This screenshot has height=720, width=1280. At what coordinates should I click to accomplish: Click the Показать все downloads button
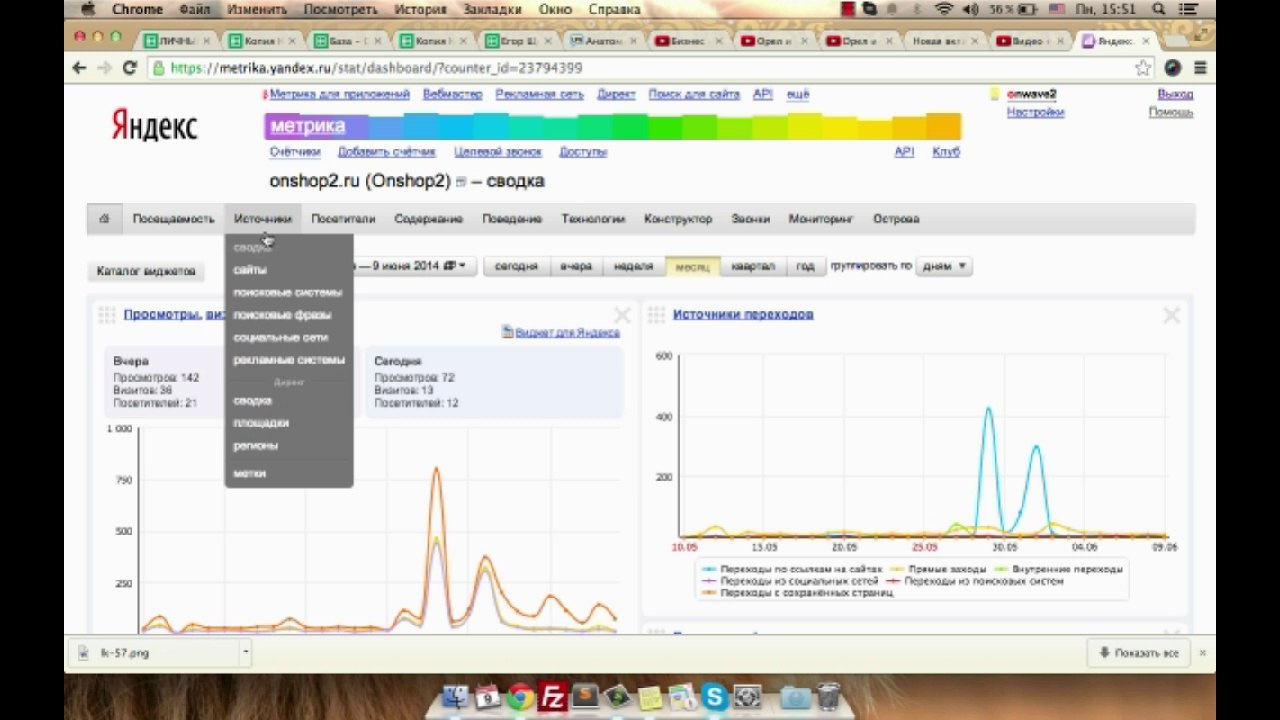(1139, 653)
